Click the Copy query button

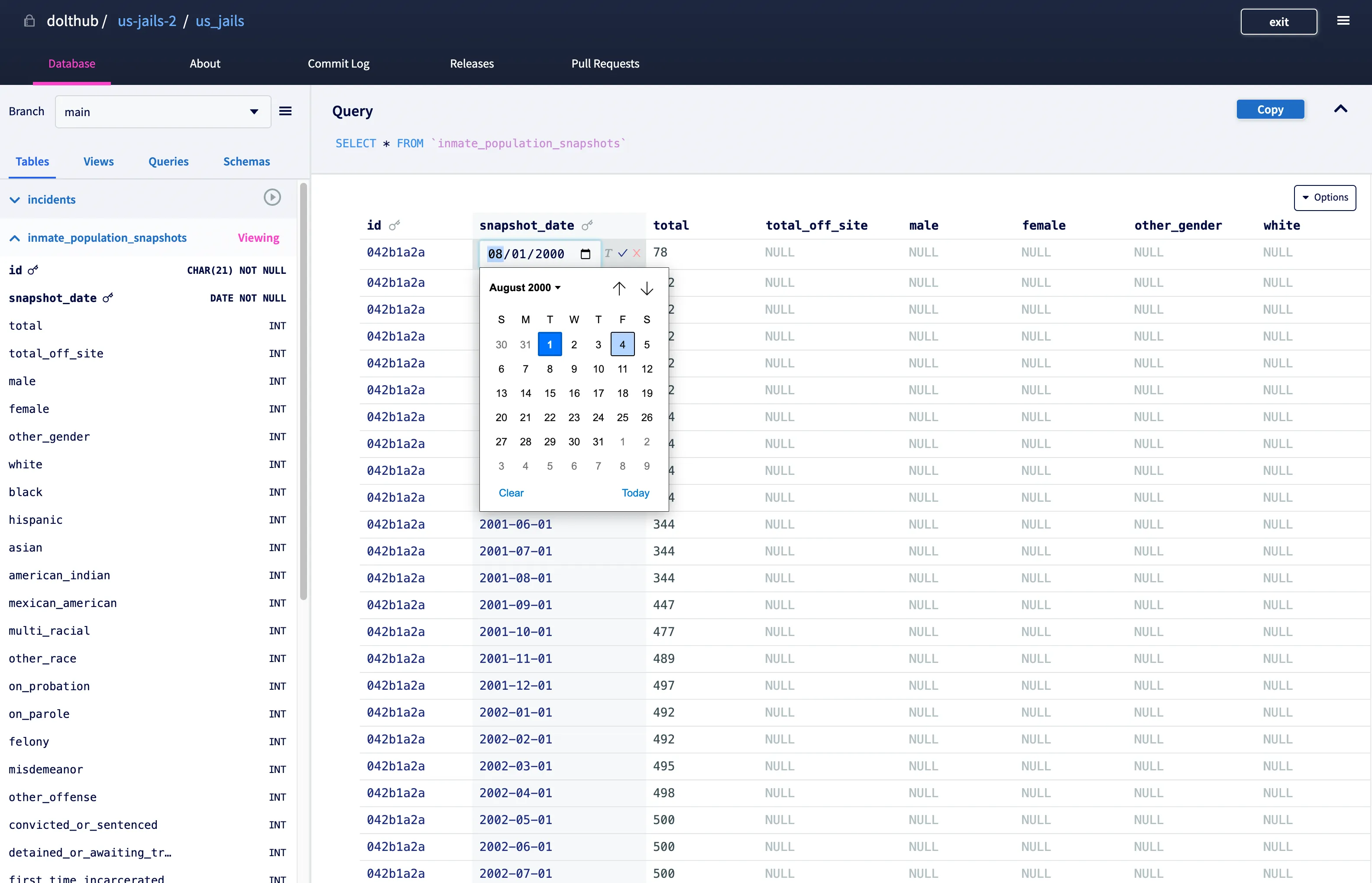[1270, 110]
